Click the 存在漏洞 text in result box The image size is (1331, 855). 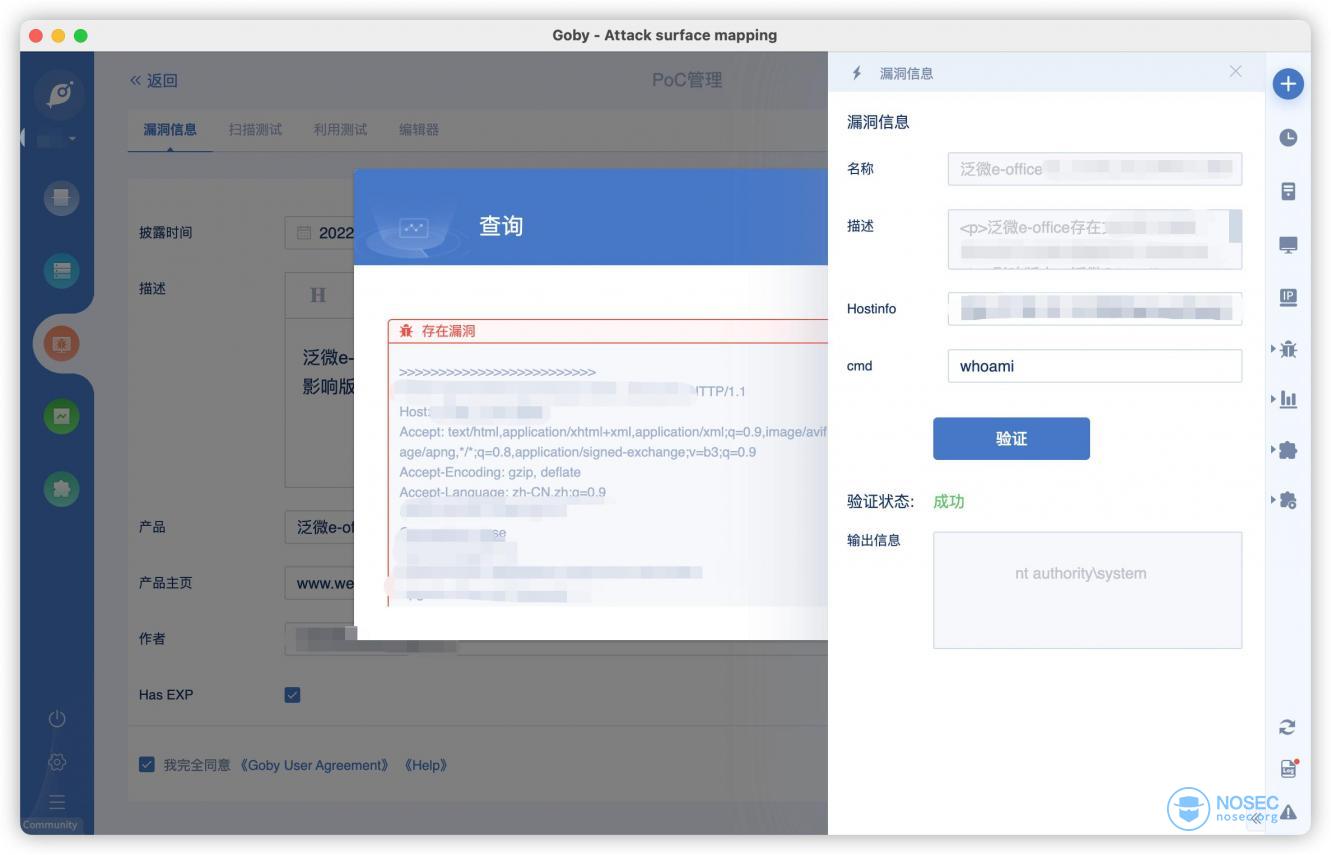[448, 331]
